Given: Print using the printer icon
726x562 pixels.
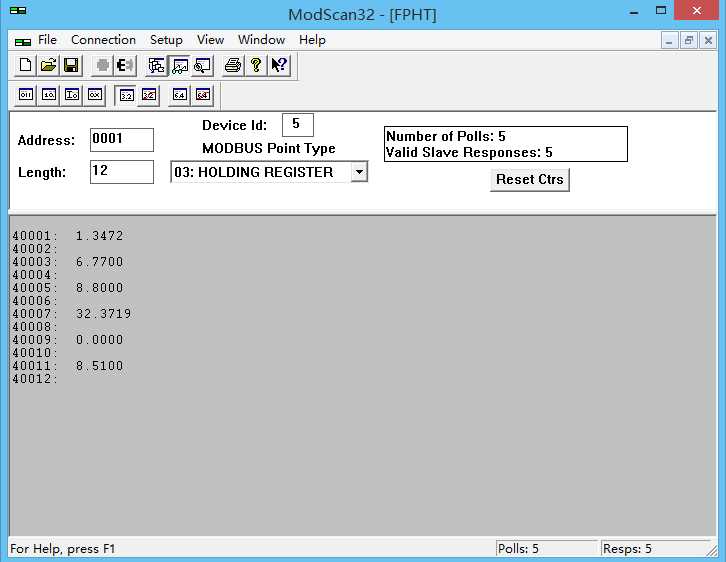Looking at the screenshot, I should pos(233,65).
